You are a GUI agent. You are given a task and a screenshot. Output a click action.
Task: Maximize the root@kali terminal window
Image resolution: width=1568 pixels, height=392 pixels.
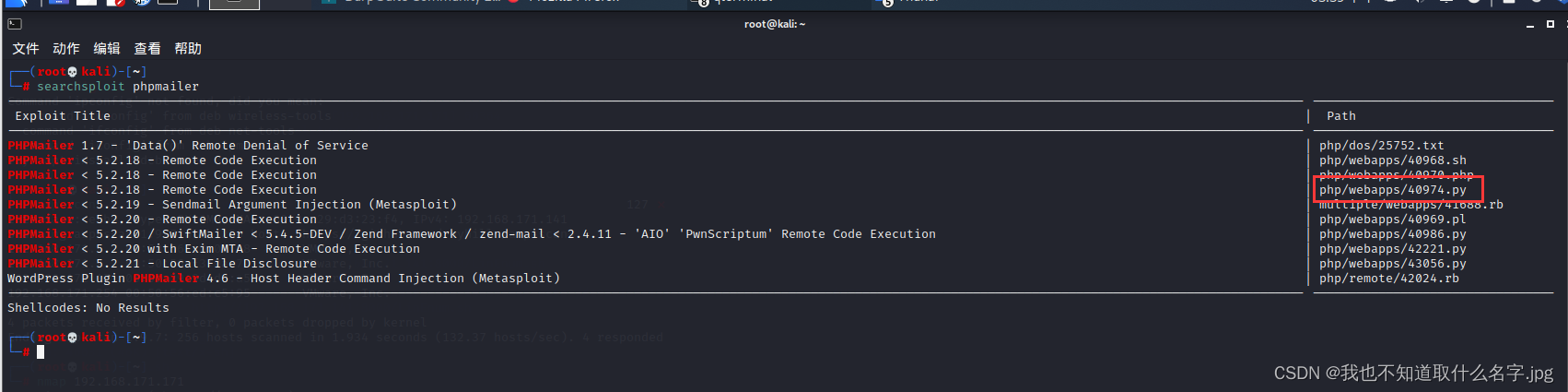(1550, 24)
